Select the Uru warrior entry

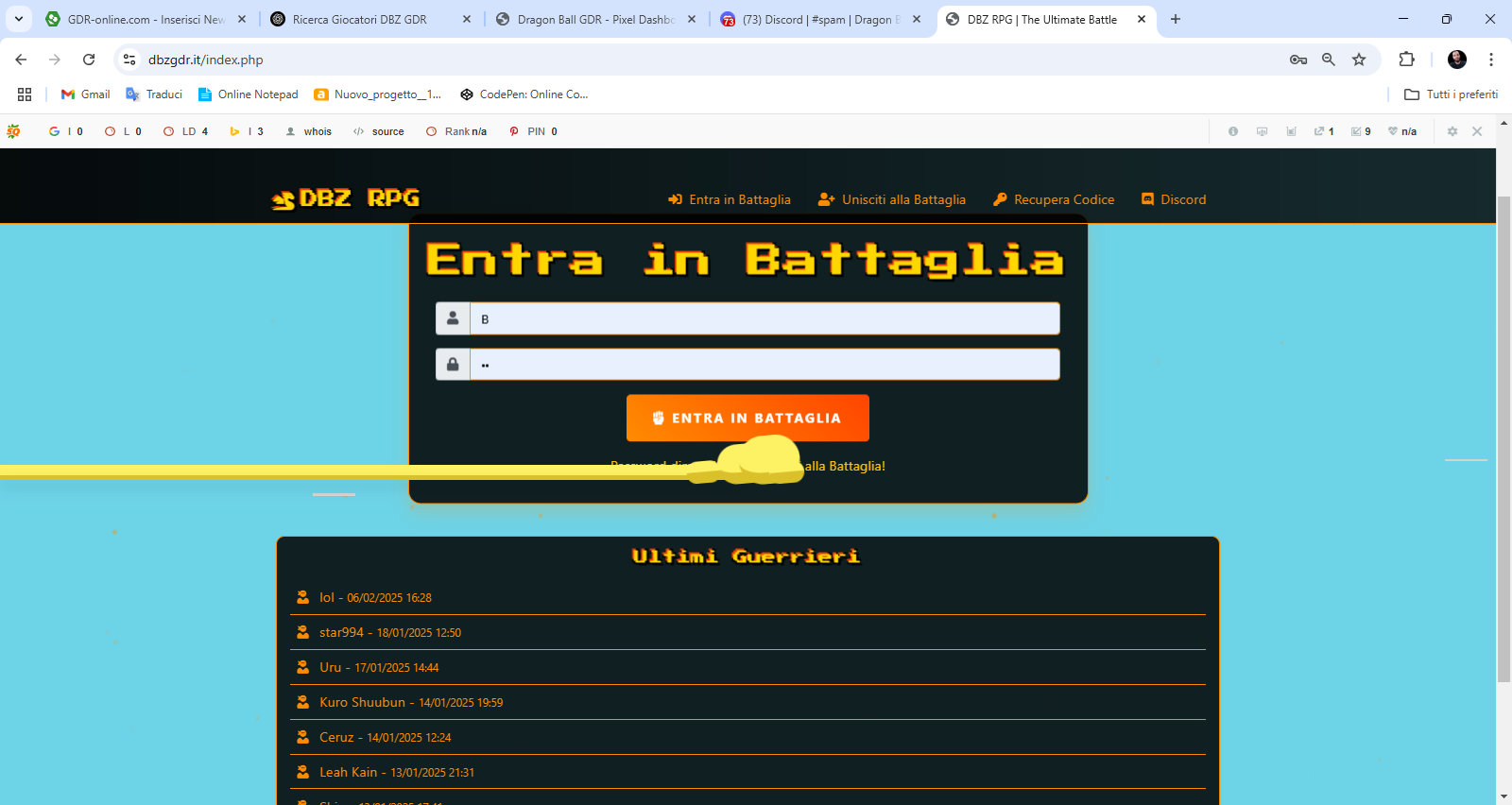point(747,667)
